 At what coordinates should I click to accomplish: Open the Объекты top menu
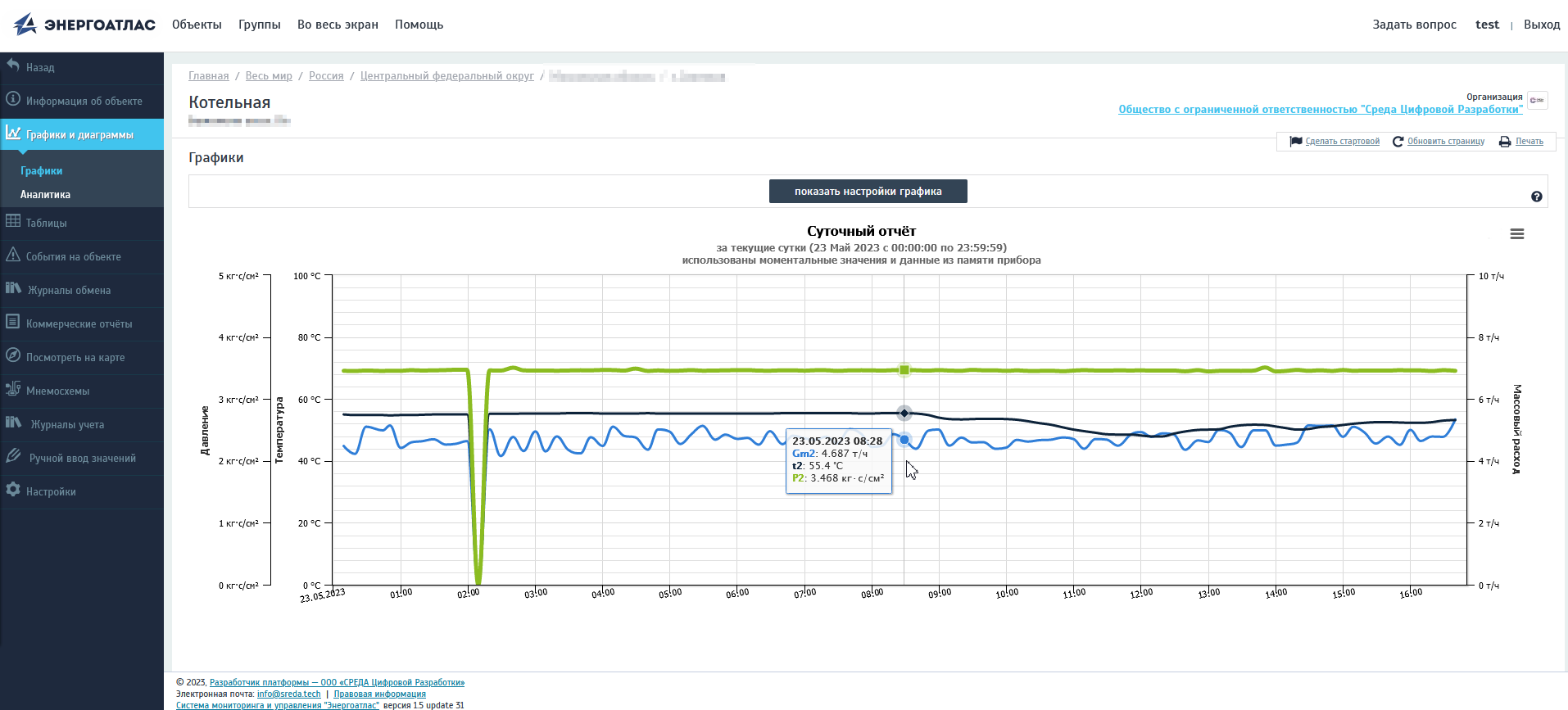click(197, 25)
